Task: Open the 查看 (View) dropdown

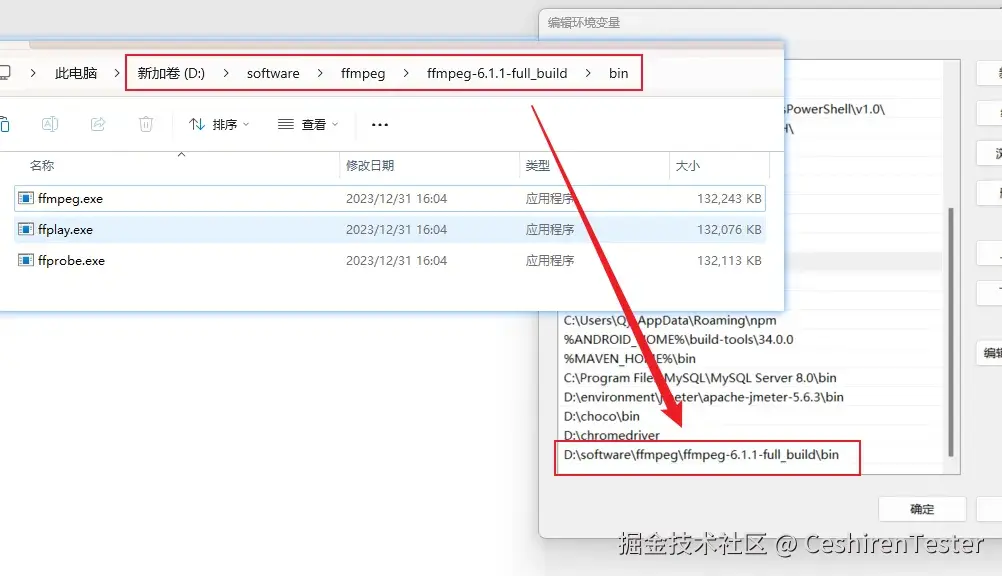Action: click(x=312, y=124)
